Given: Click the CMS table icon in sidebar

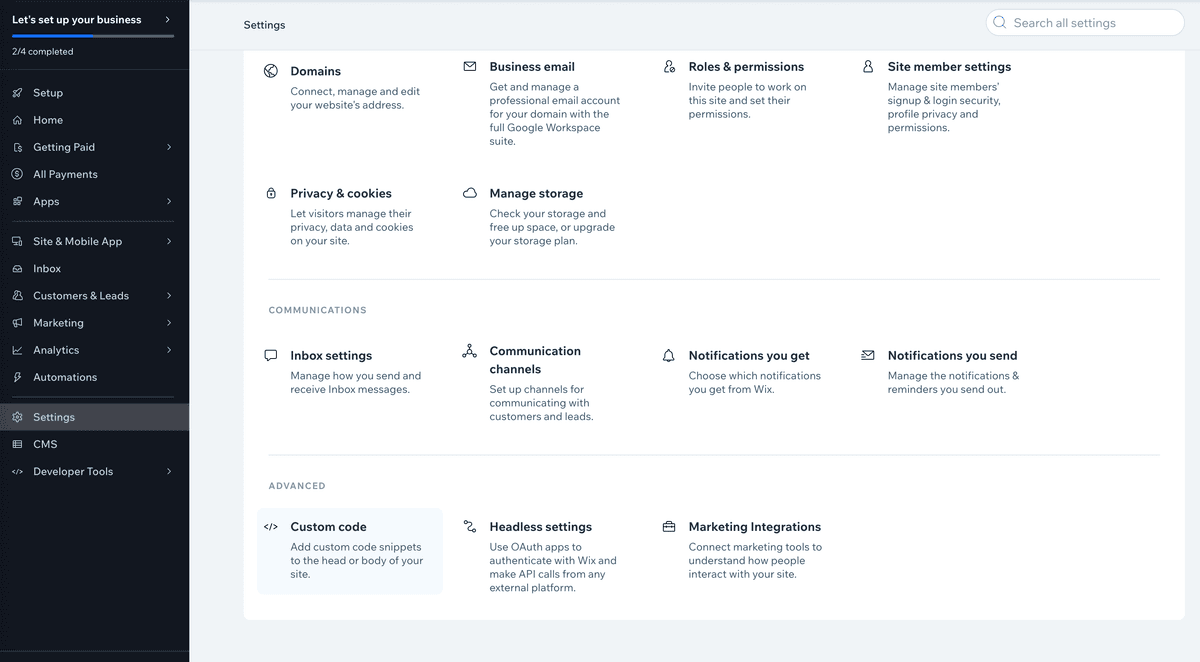Looking at the screenshot, I should point(17,444).
